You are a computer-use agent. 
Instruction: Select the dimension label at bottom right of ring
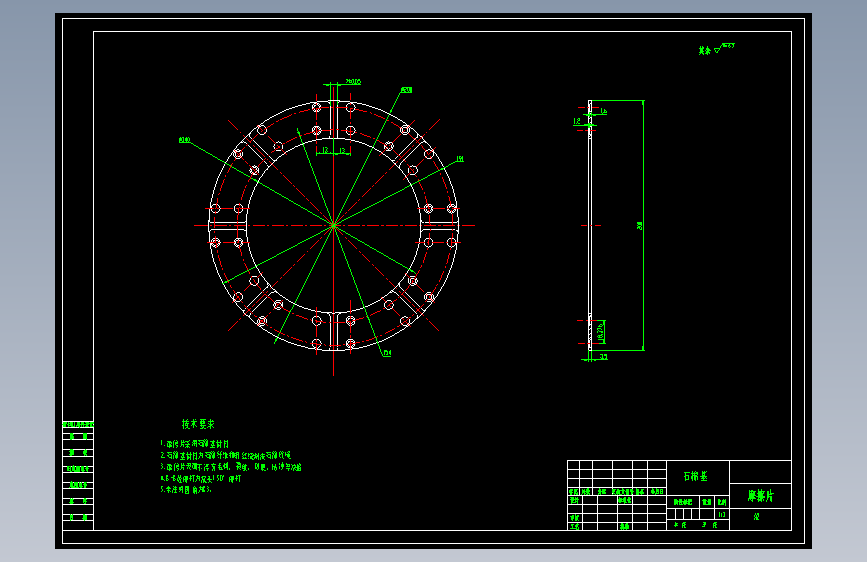click(x=387, y=353)
